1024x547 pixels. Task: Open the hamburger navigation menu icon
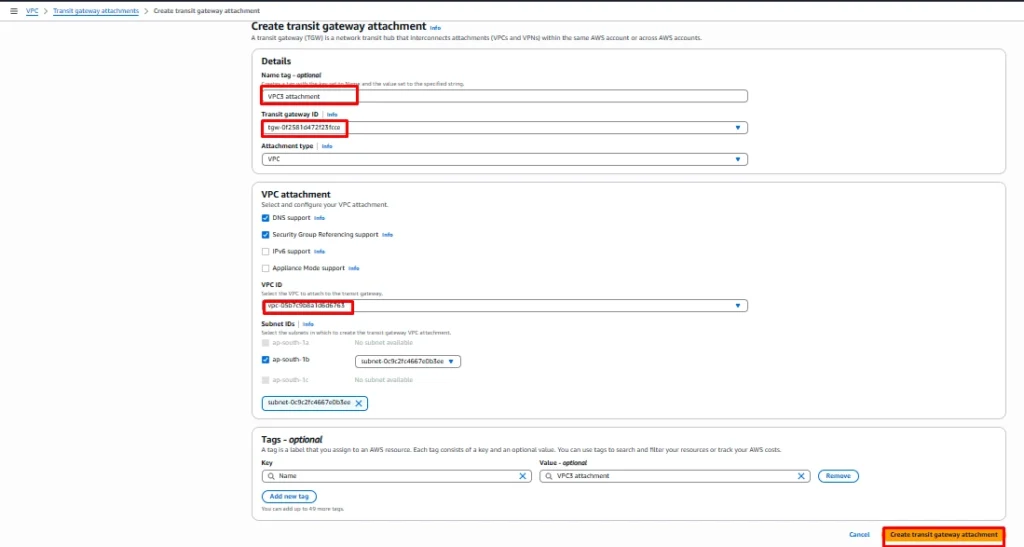pyautogui.click(x=13, y=10)
